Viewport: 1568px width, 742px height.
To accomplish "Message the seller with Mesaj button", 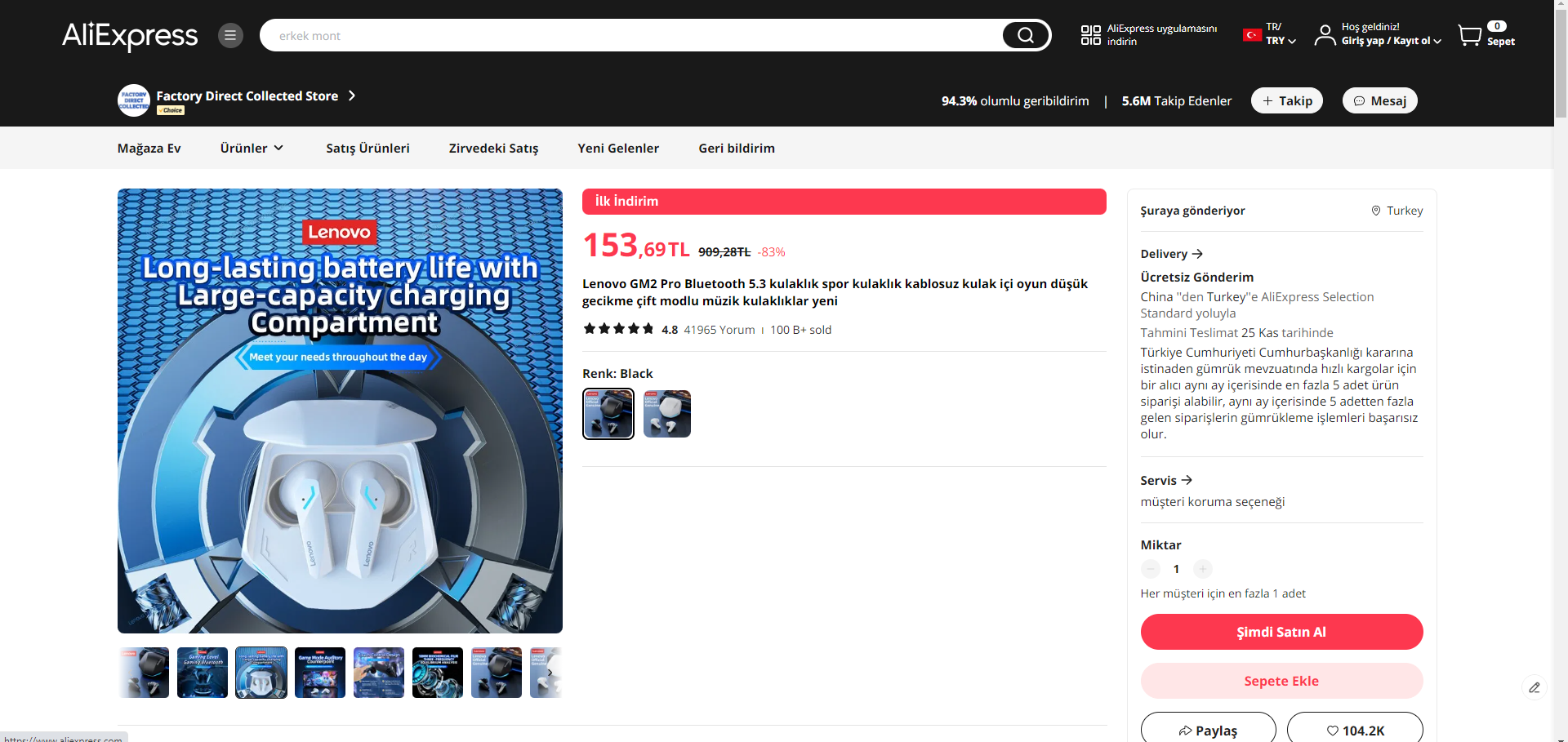I will pyautogui.click(x=1380, y=100).
